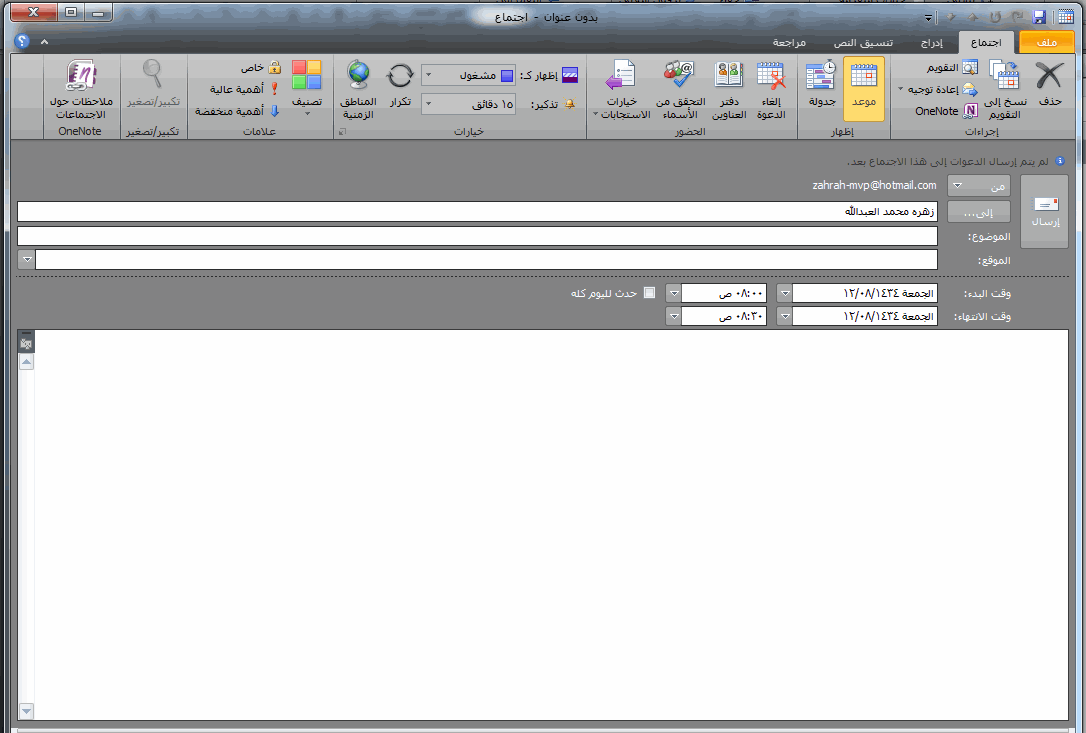Click Check Names (التحقق من الأسماء) icon
The image size is (1086, 733).
[679, 75]
